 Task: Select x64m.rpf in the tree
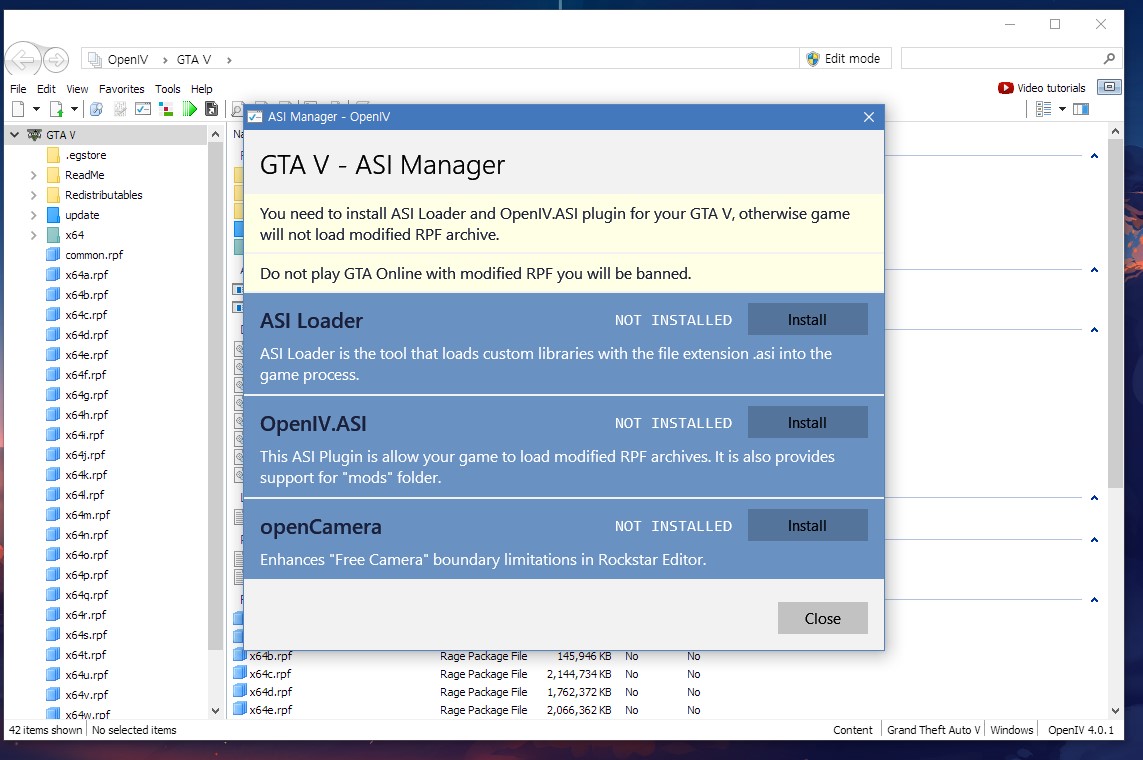point(87,514)
